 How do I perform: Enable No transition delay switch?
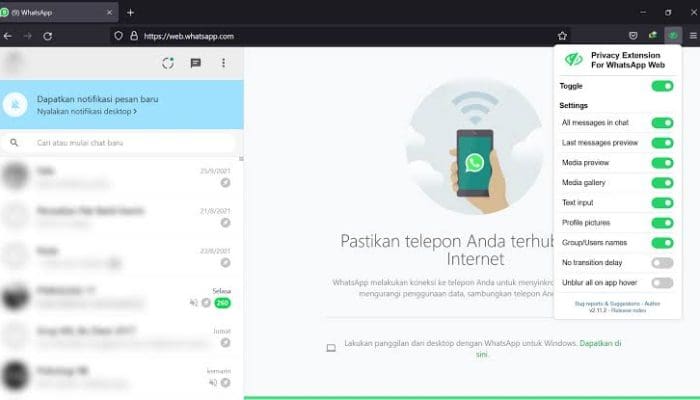(662, 262)
